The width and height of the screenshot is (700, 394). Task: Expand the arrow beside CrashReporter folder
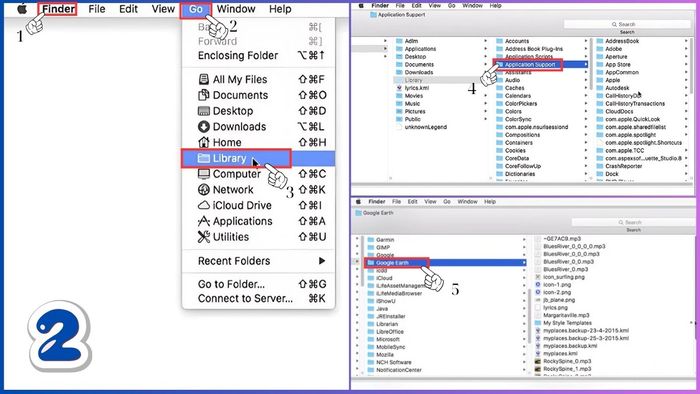coord(687,166)
